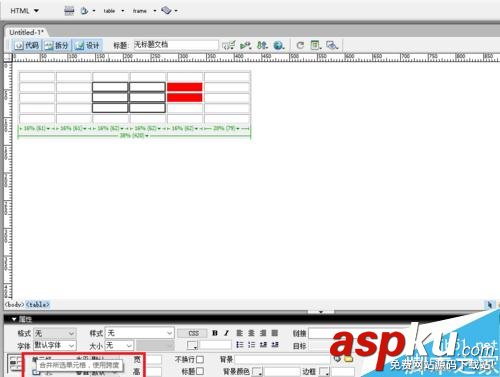Select the <table> tag in the tag selector
Screen dimensions: 500x377
point(38,304)
